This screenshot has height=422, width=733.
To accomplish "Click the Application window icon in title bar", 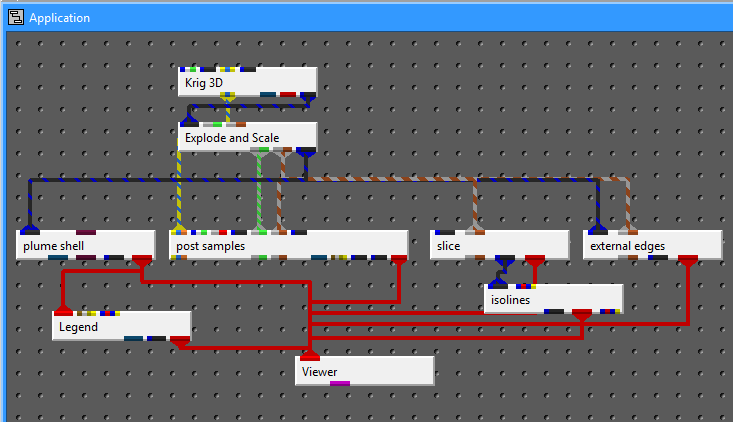I will click(x=15, y=17).
